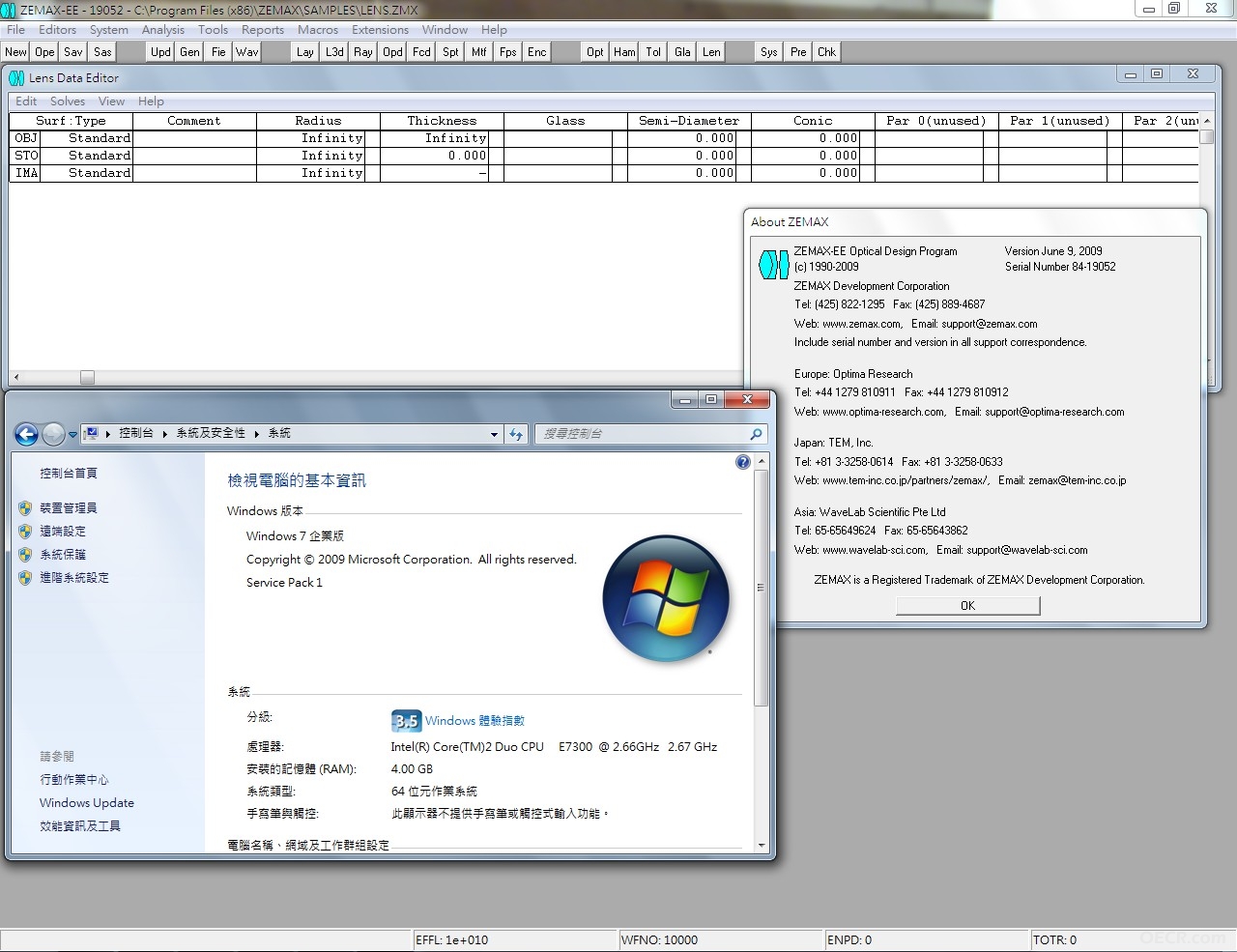Screen dimensions: 1237x952
Task: Run Hammer optimization via Ham button
Action: coord(624,52)
